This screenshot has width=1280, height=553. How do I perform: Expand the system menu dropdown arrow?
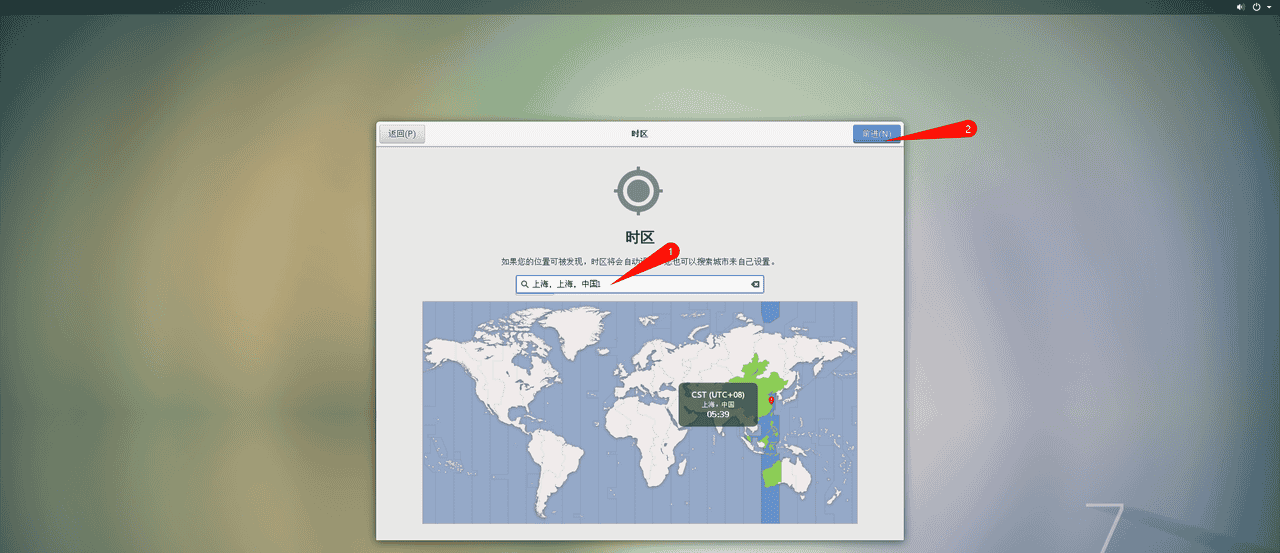[x=1268, y=7]
